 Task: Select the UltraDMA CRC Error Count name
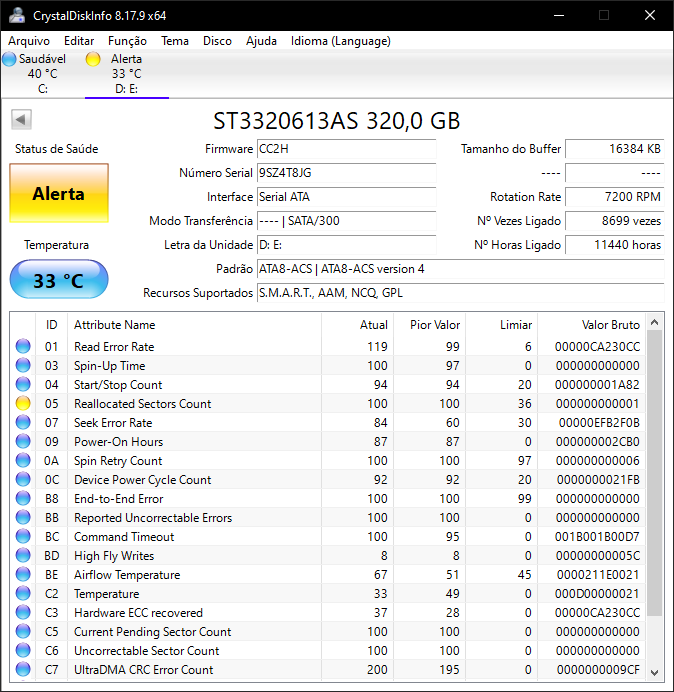coord(143,669)
